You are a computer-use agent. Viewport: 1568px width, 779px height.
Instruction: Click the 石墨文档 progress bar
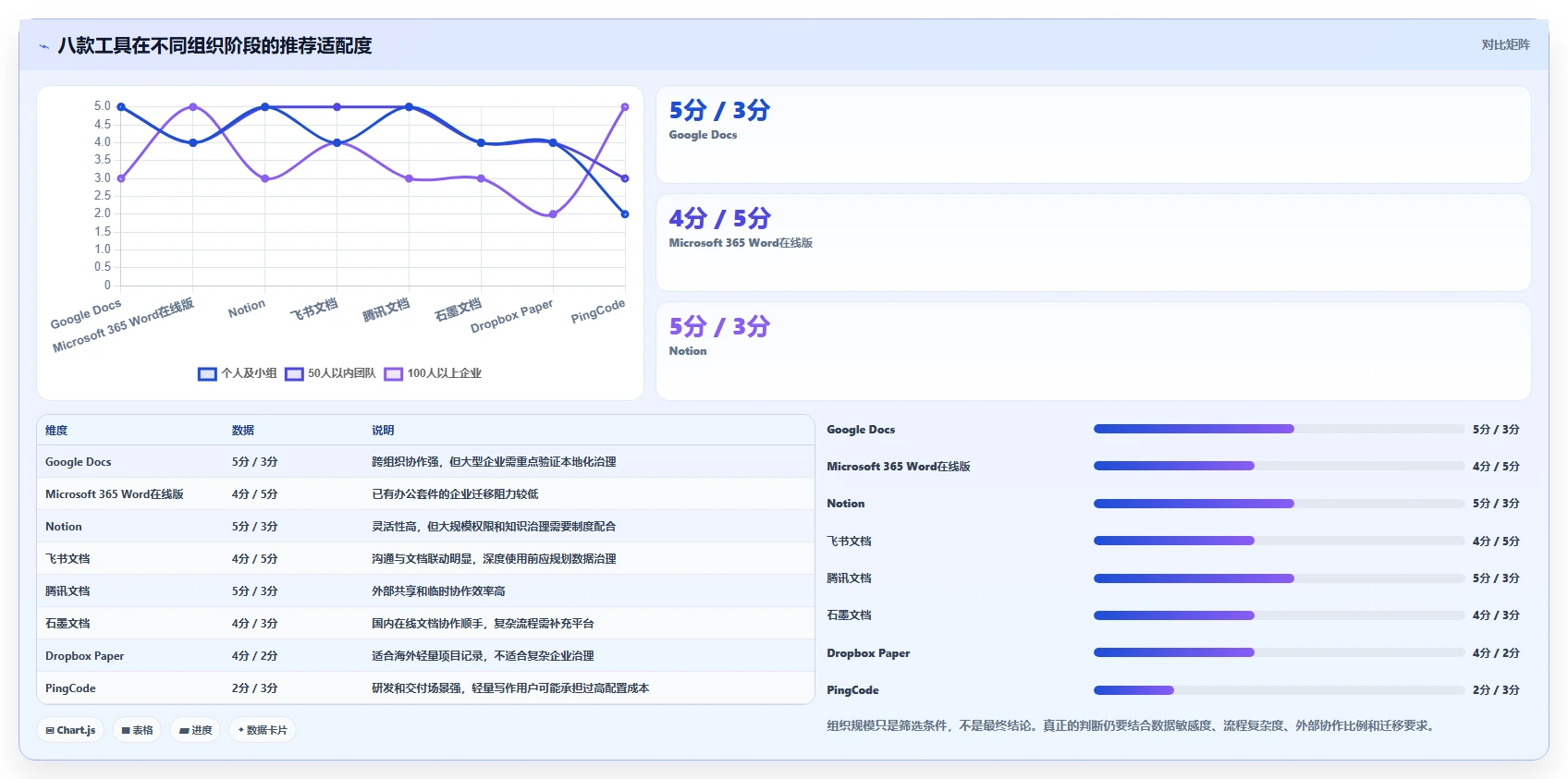coord(1279,615)
